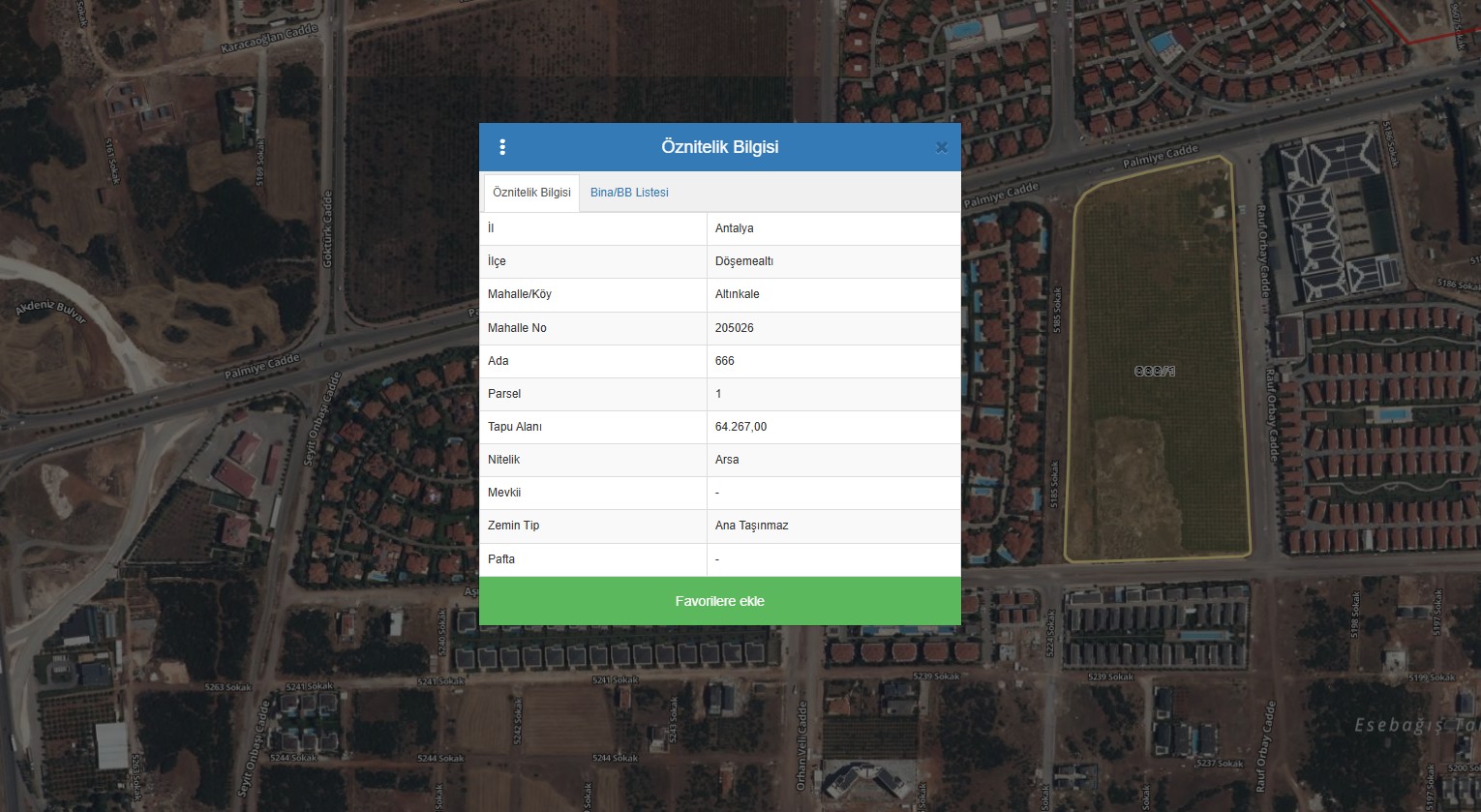Switch to the Bina/BB Listesi tab

point(629,193)
